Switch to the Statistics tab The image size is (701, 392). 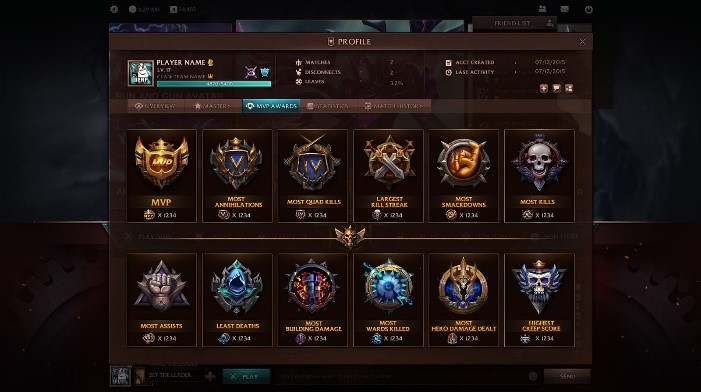pyautogui.click(x=329, y=106)
